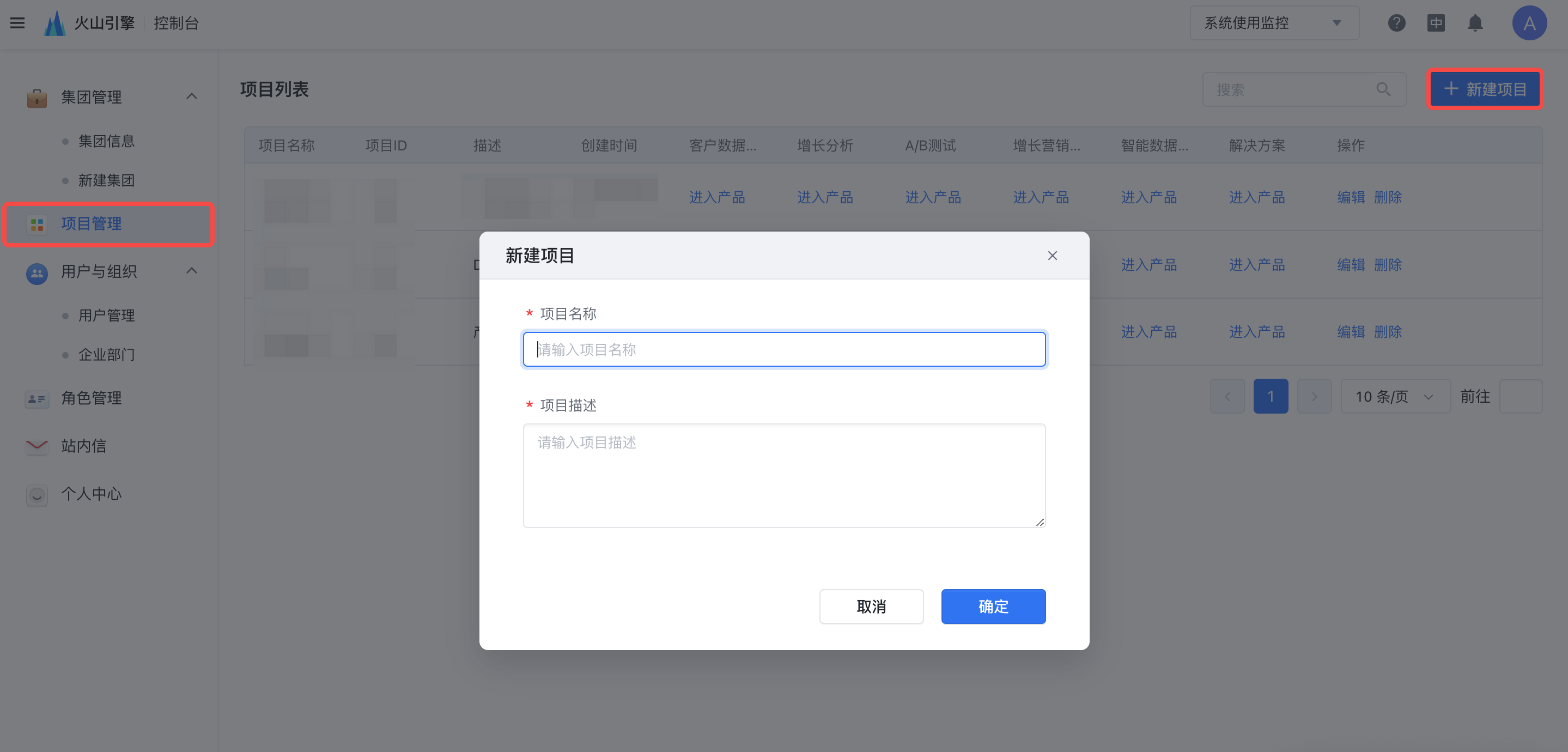The height and width of the screenshot is (752, 1568).
Task: Click first row 解决方案 进入产品 link
Action: [x=1257, y=197]
